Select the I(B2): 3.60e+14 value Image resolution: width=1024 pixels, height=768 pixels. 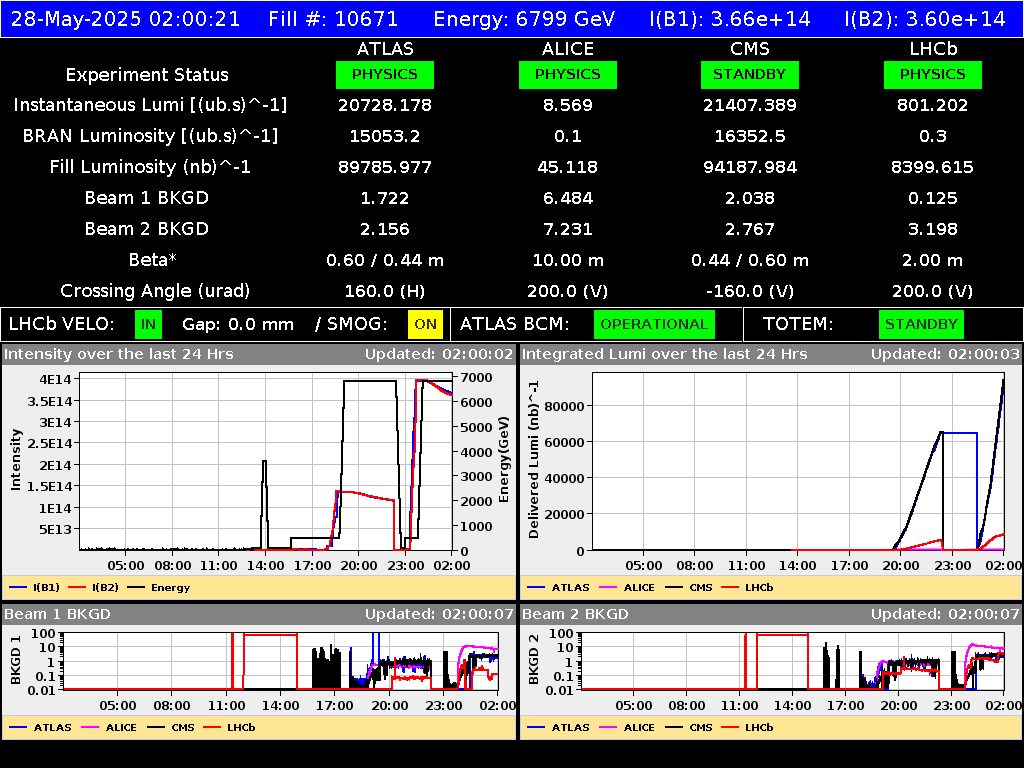coord(925,19)
